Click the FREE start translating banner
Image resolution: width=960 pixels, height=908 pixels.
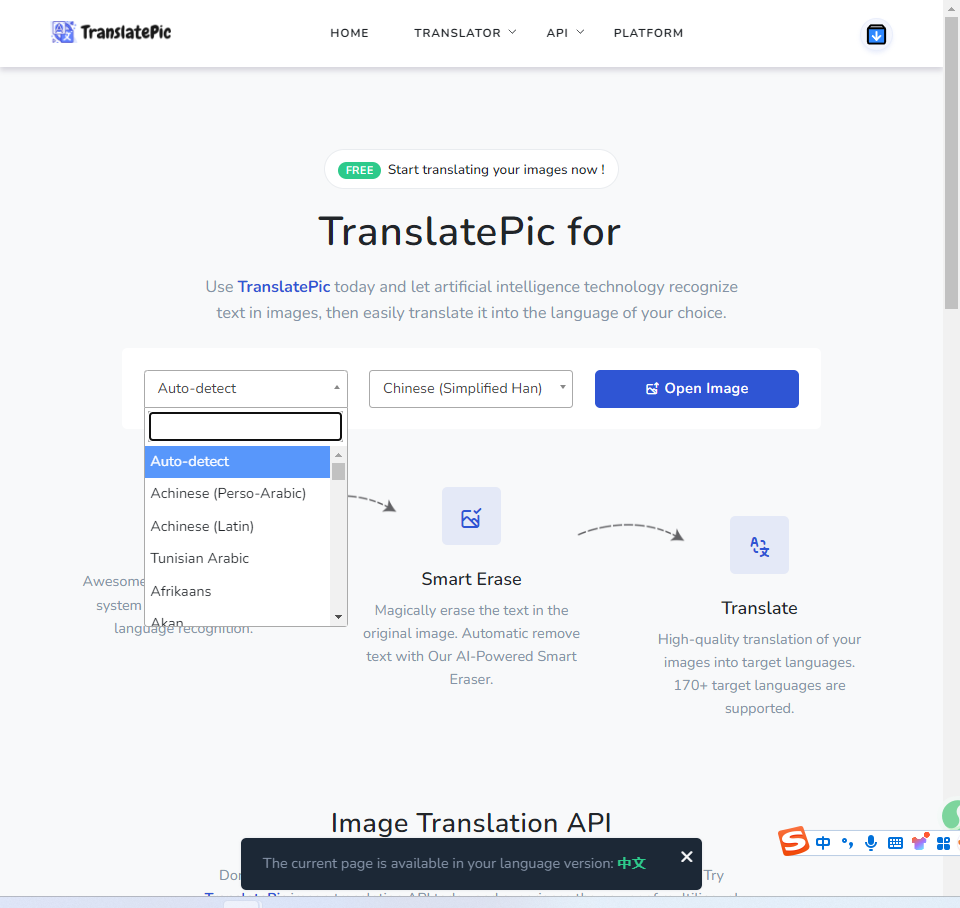pyautogui.click(x=471, y=170)
